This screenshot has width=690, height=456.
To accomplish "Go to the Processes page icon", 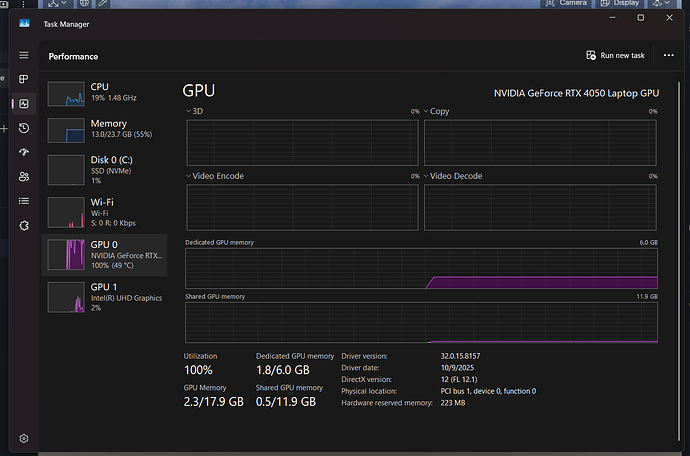I will point(24,79).
